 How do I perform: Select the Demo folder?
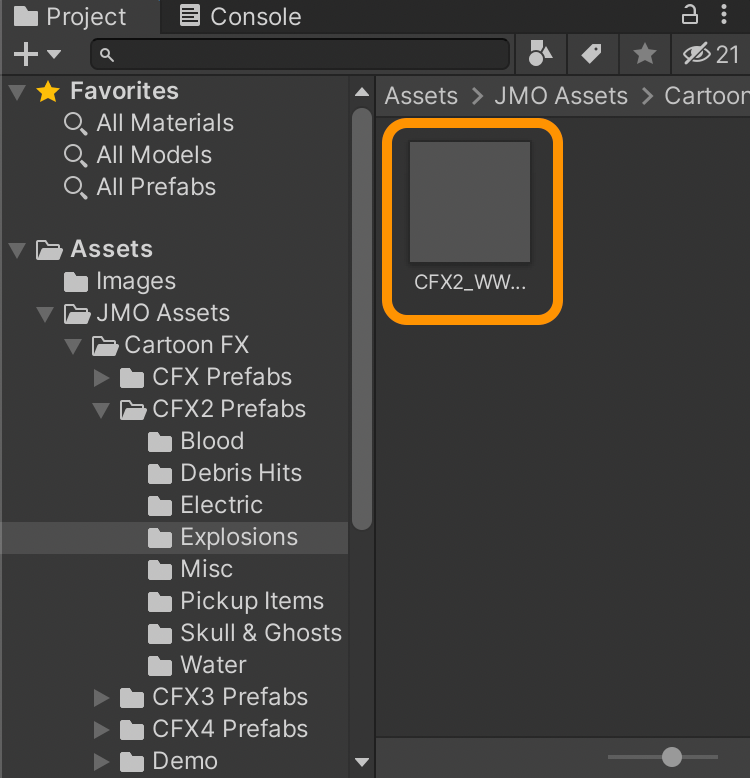[x=169, y=762]
